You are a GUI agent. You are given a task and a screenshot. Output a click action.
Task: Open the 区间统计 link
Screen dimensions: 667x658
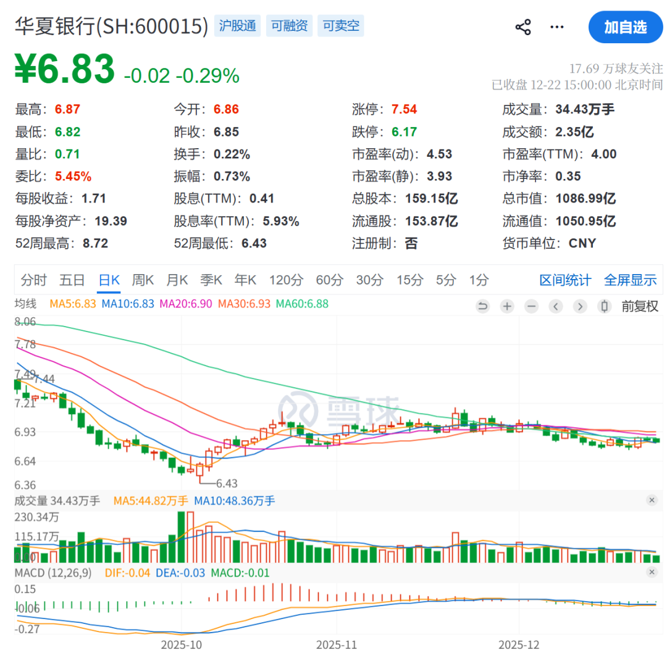[566, 280]
